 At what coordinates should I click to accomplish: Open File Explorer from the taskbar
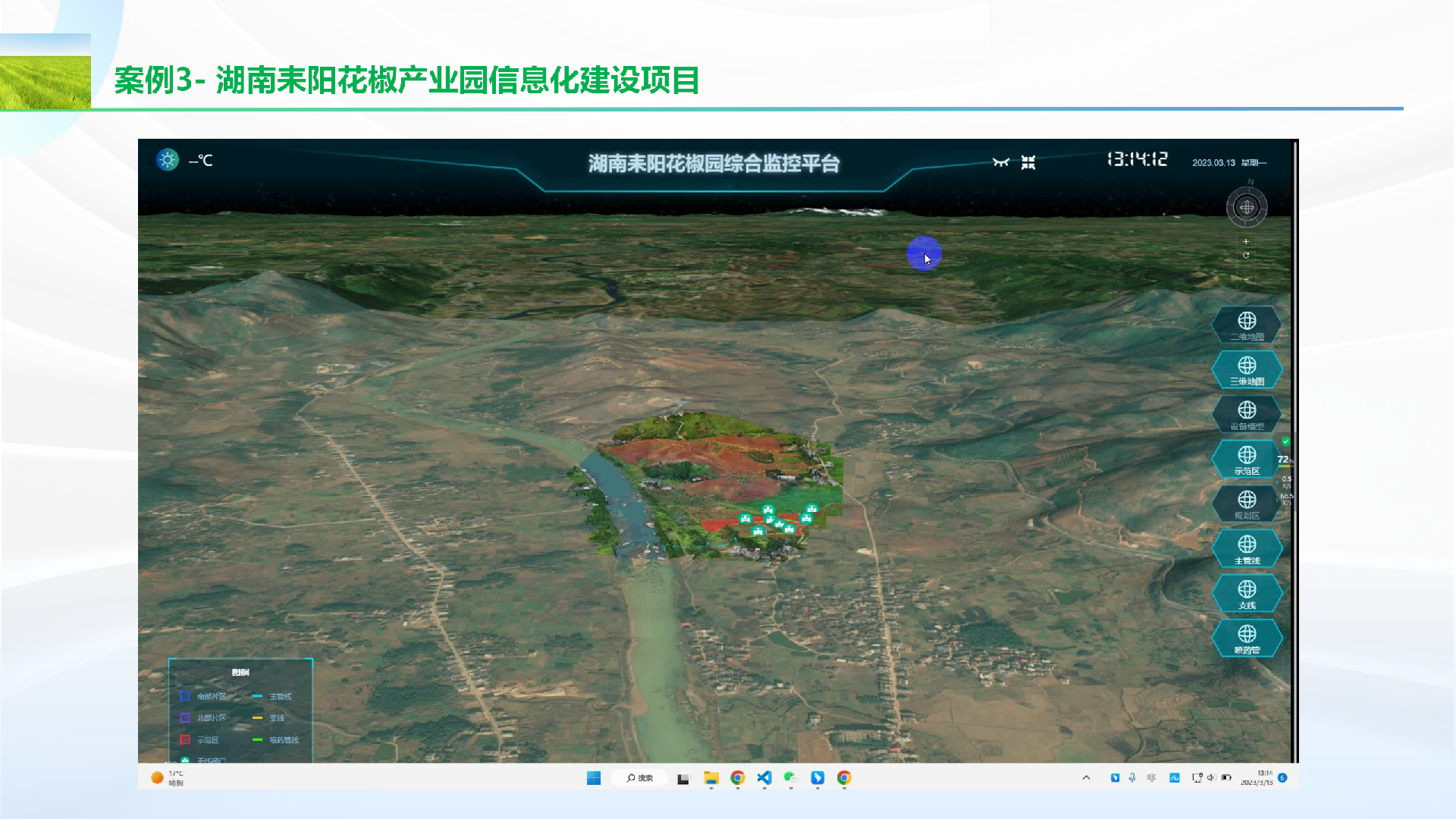711,778
